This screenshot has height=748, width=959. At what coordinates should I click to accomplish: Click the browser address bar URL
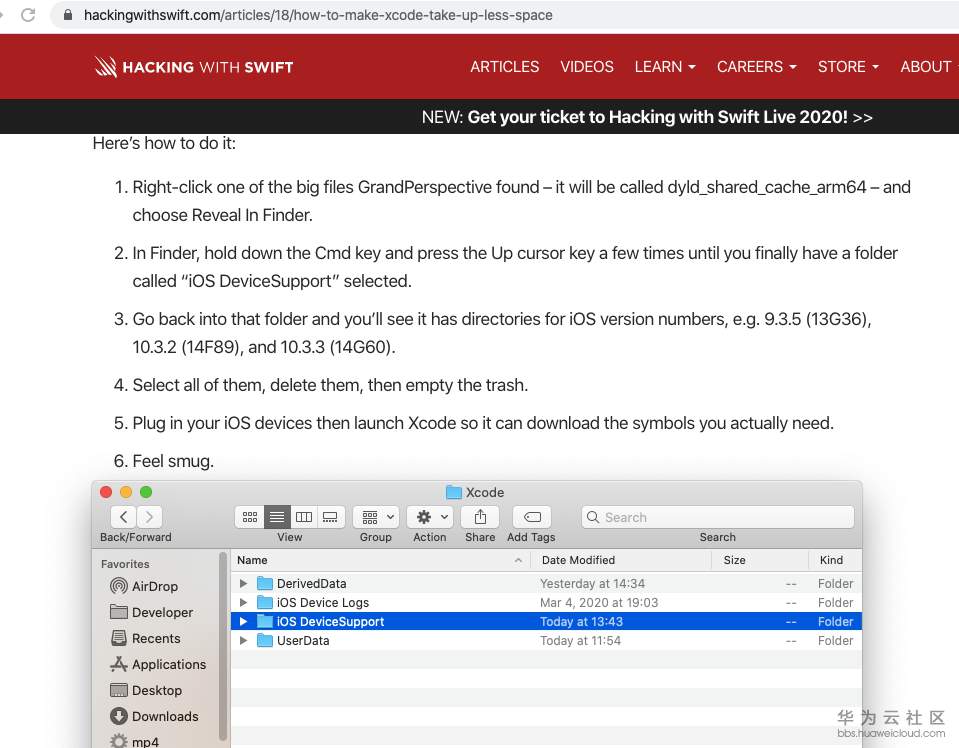click(318, 15)
